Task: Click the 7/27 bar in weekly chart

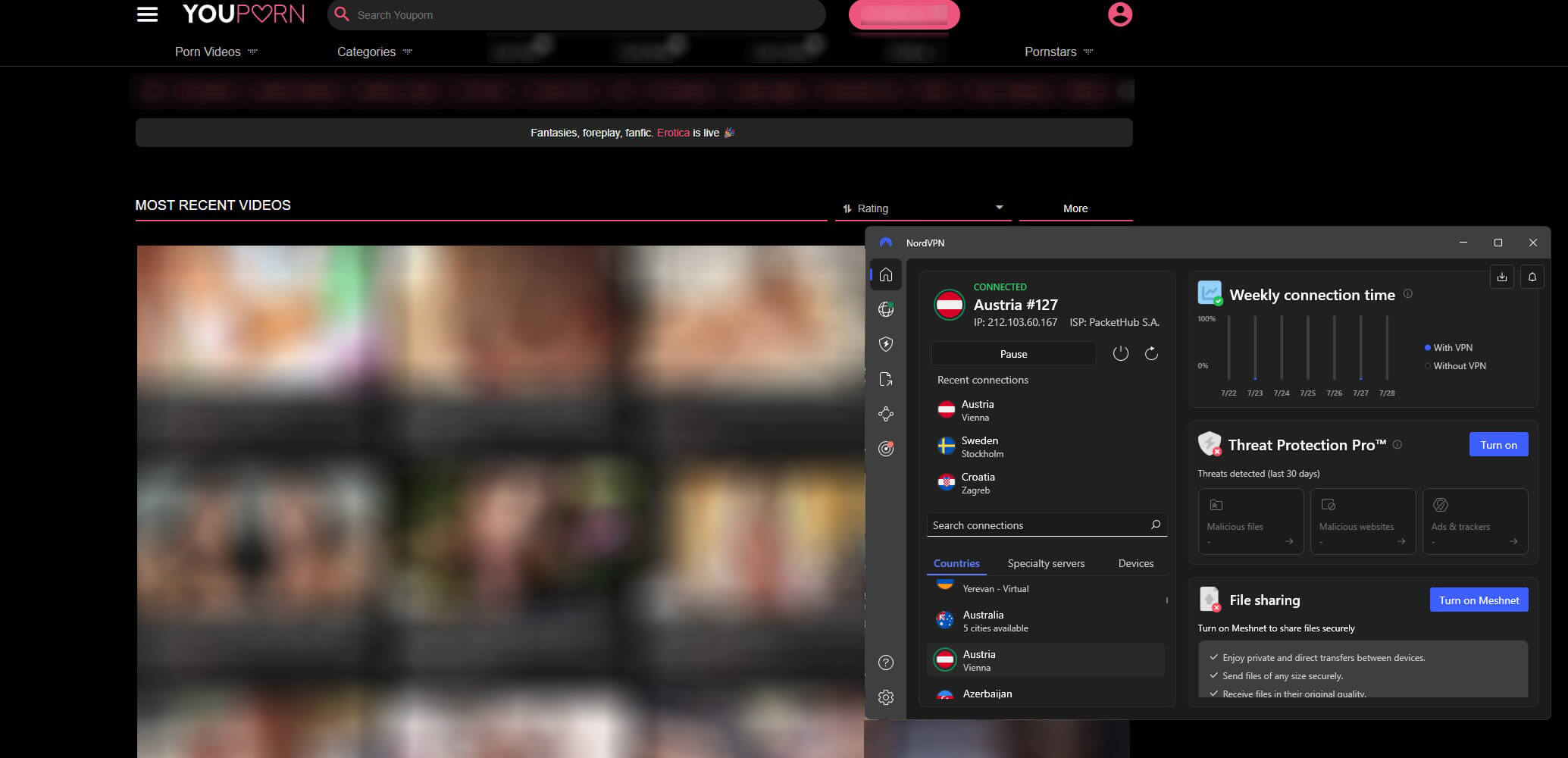Action: pos(1360,347)
